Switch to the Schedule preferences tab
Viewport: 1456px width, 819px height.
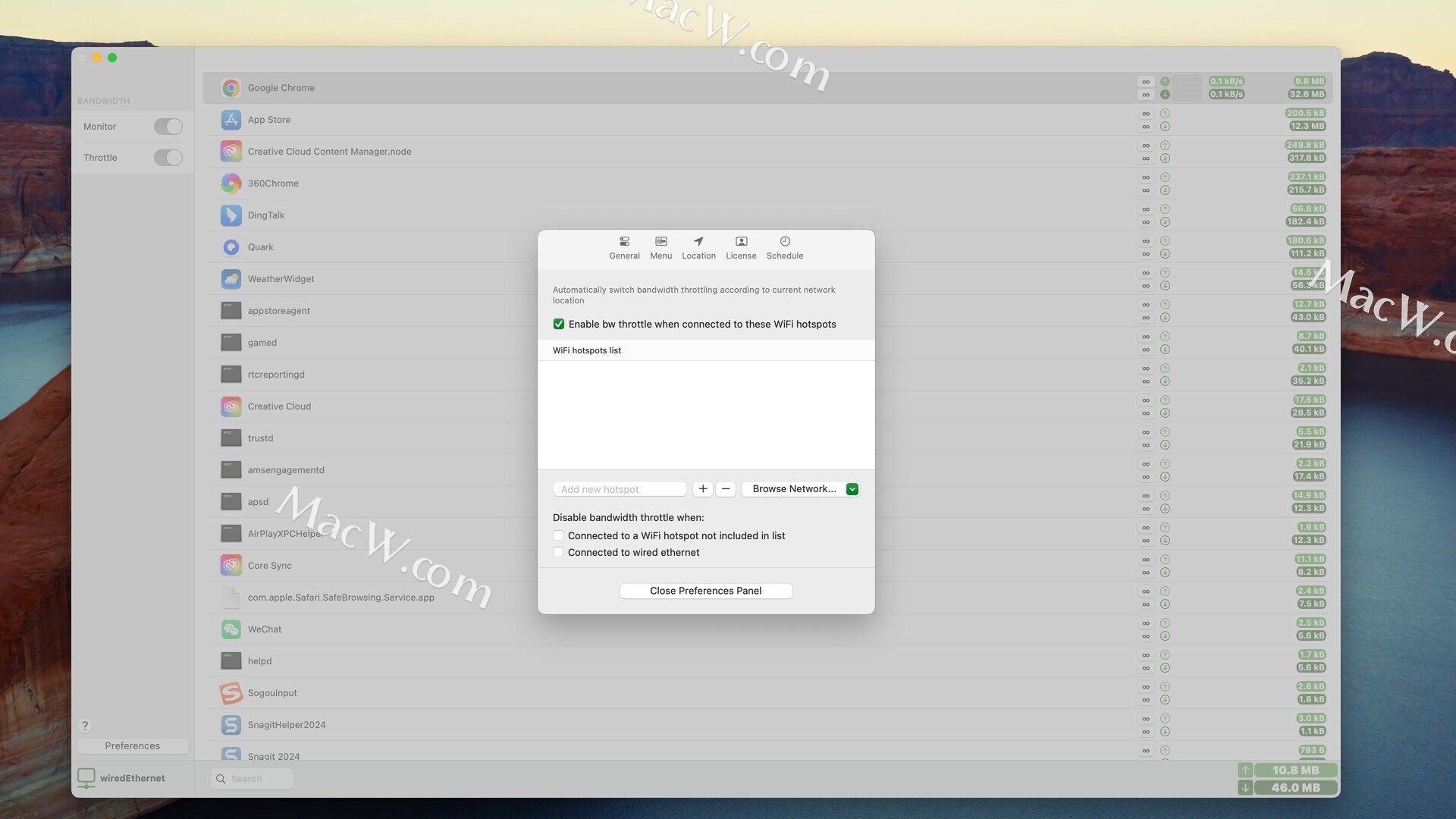pyautogui.click(x=784, y=247)
